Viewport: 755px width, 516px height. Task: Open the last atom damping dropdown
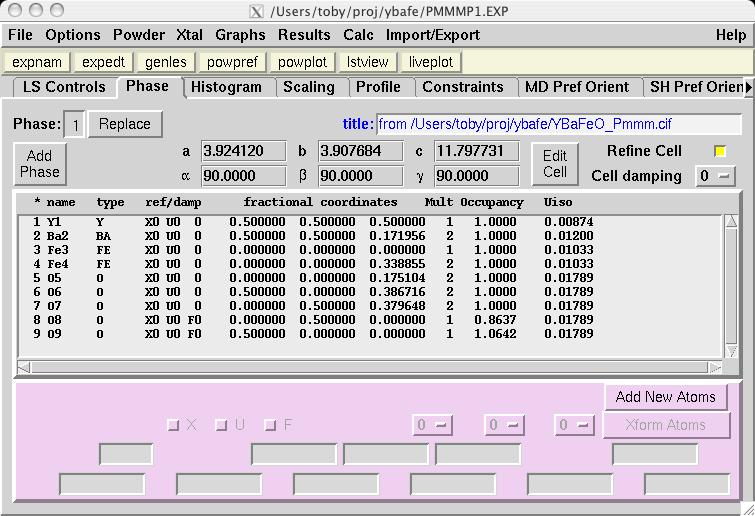574,425
